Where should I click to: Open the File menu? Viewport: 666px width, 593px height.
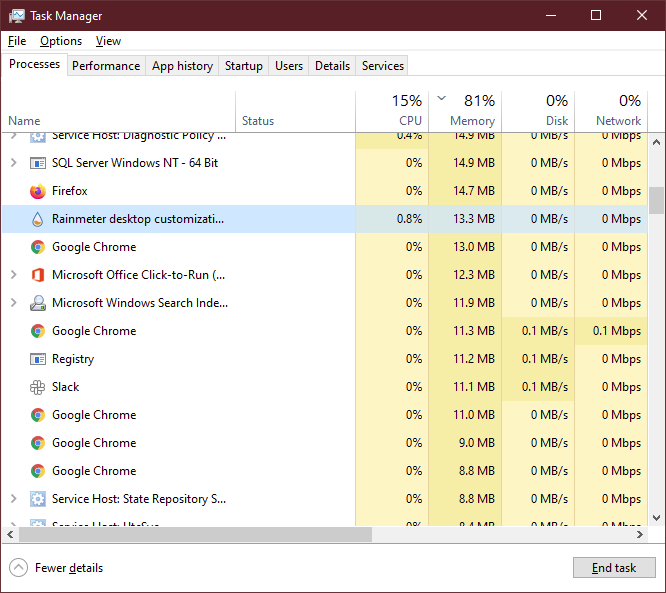click(17, 41)
